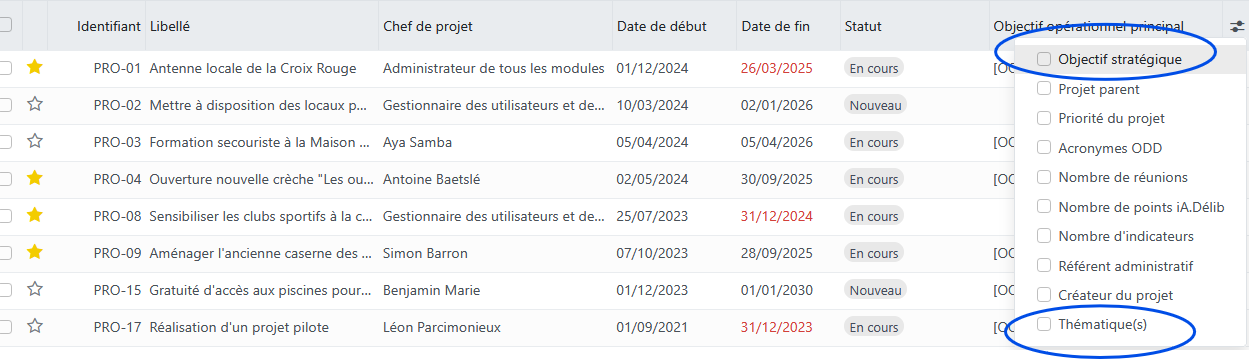The image size is (1249, 360).
Task: Sort by Statut column header
Action: pyautogui.click(x=863, y=26)
